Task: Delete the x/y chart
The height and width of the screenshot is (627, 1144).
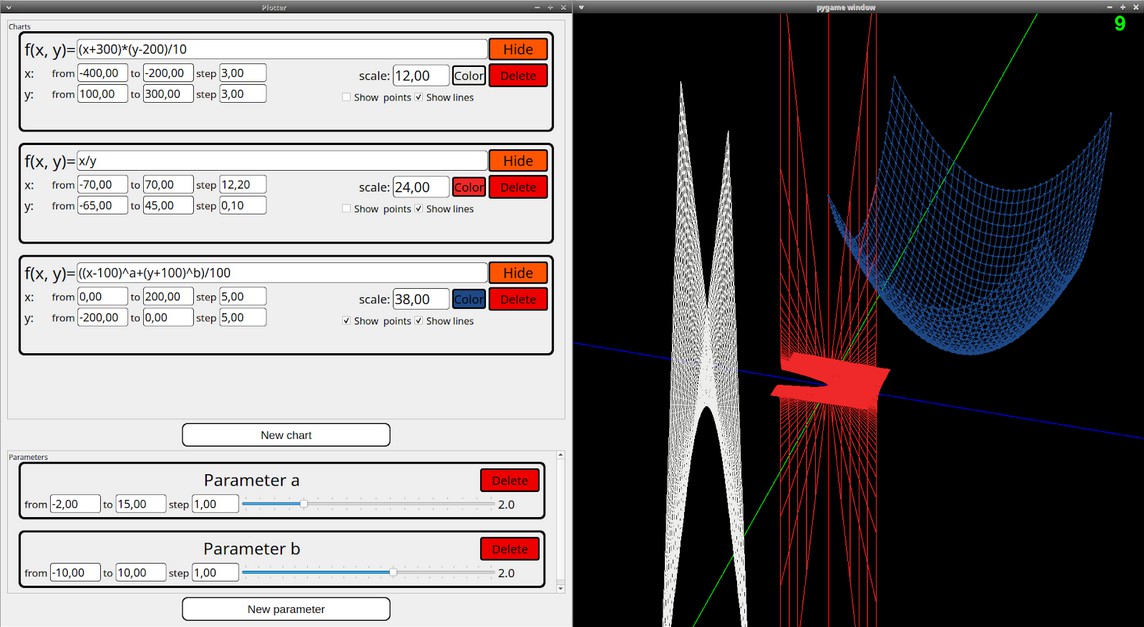Action: (x=518, y=188)
